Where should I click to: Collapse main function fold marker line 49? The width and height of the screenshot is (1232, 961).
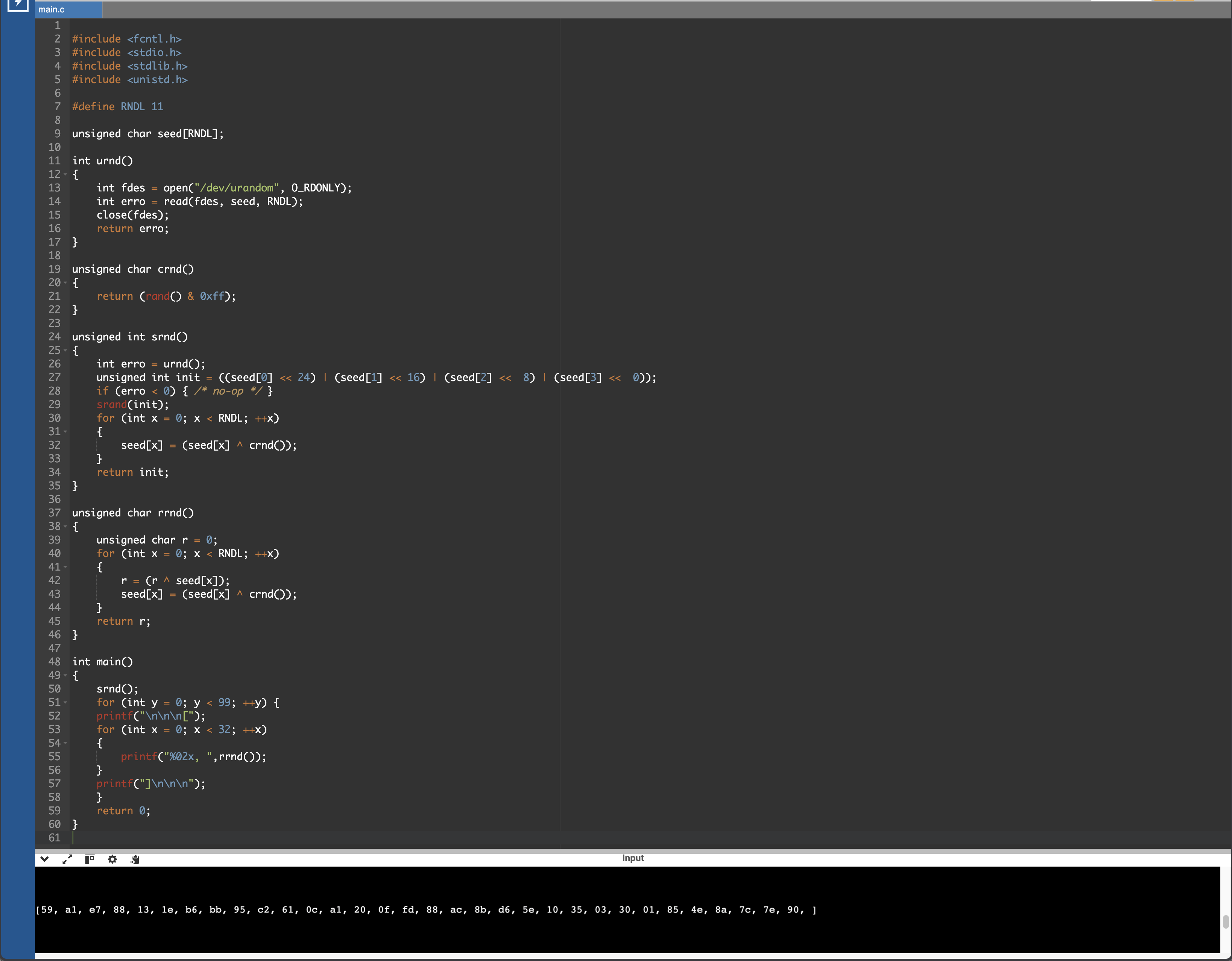click(x=65, y=675)
